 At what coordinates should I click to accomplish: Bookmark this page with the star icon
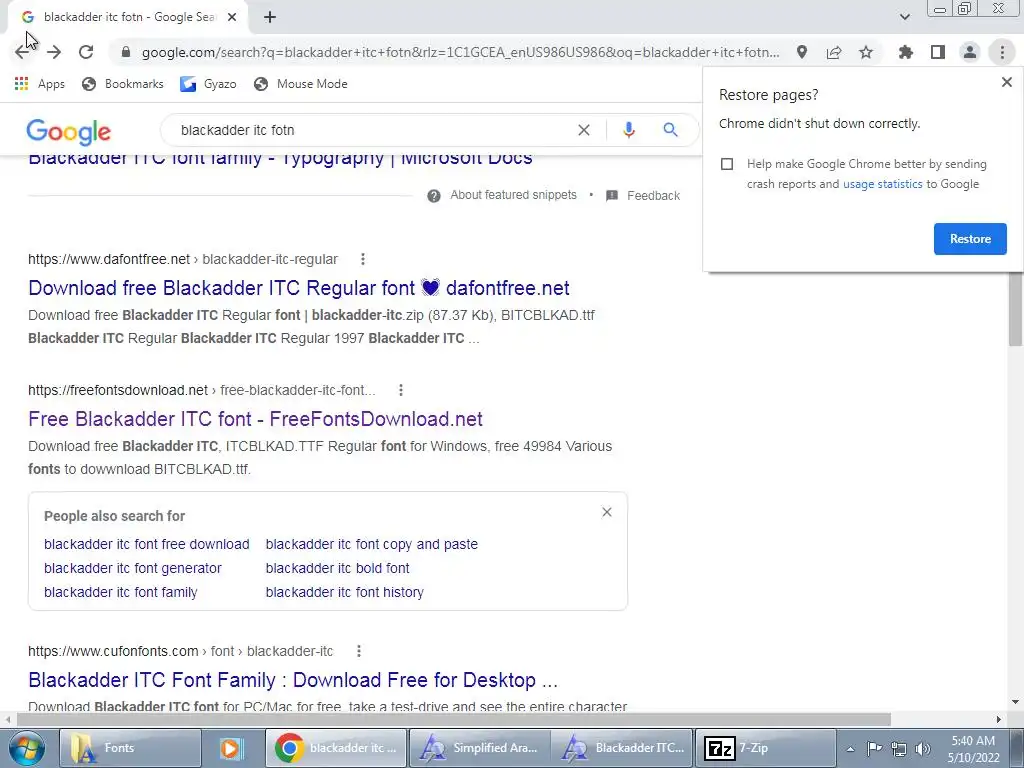tap(866, 52)
